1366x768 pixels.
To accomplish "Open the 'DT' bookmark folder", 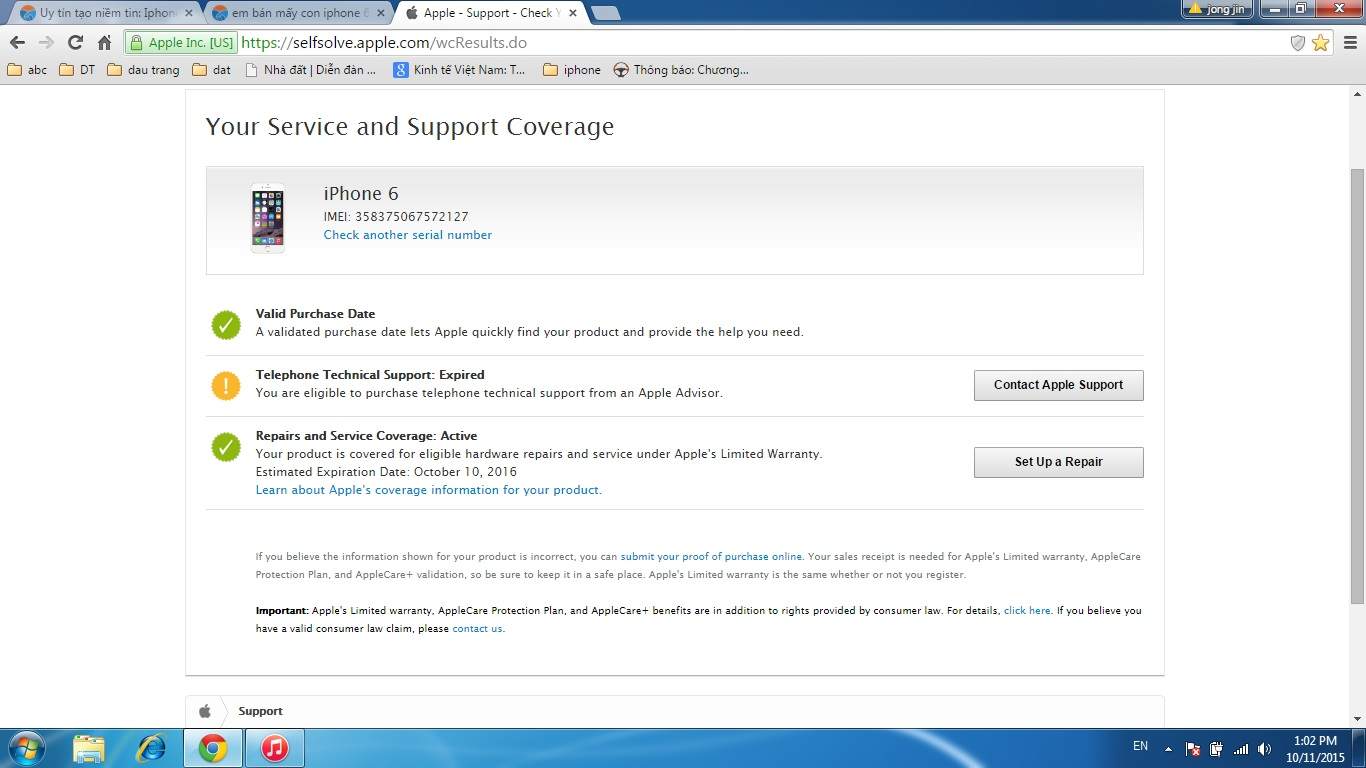I will click(x=77, y=70).
